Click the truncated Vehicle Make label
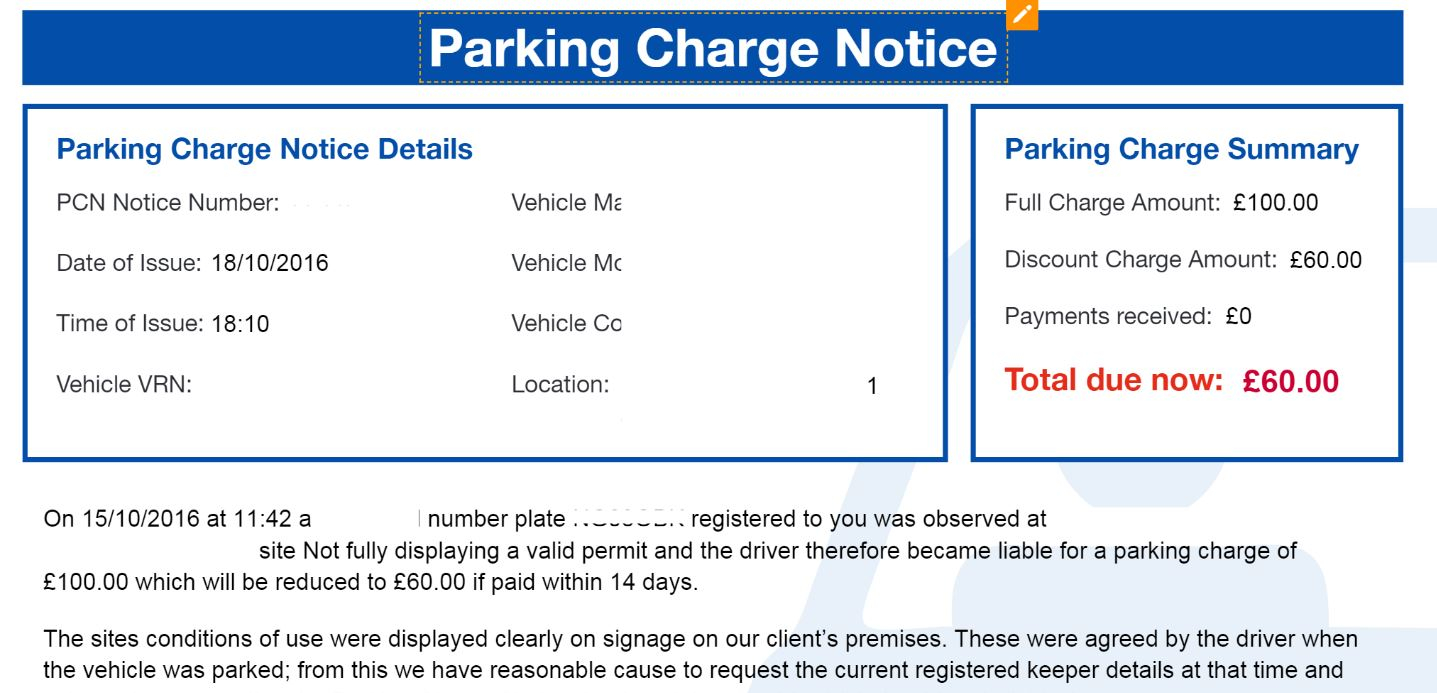This screenshot has width=1437, height=693. pos(566,203)
